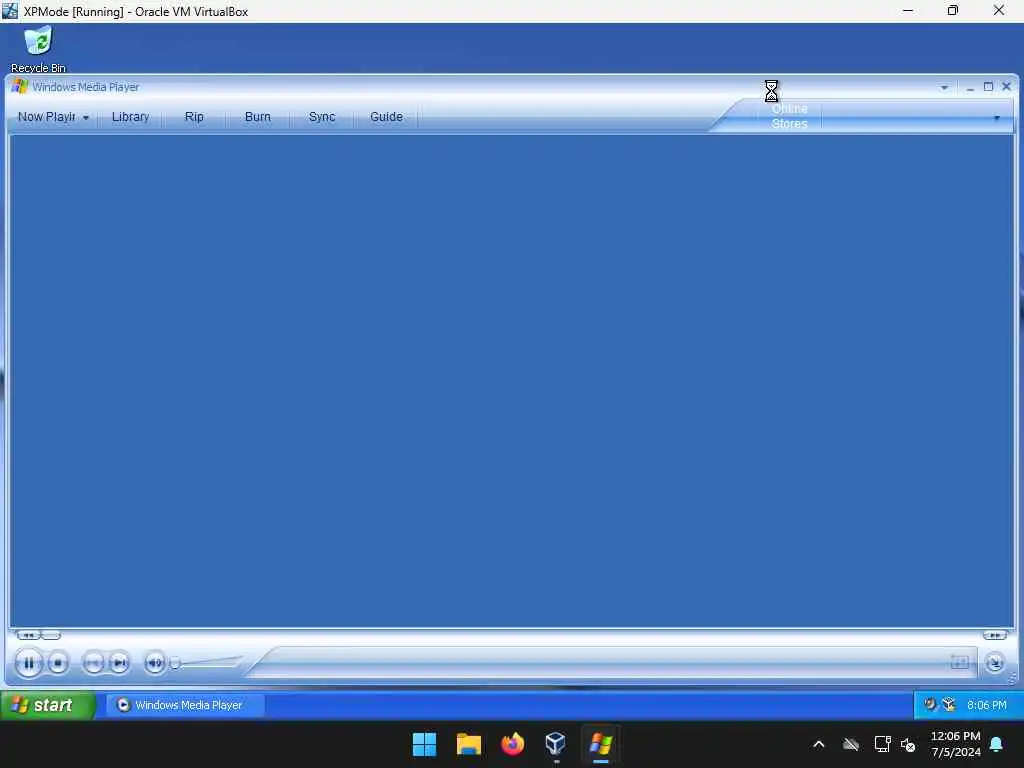Maximize the Windows Media Player window
The image size is (1024, 768).
pyautogui.click(x=988, y=87)
